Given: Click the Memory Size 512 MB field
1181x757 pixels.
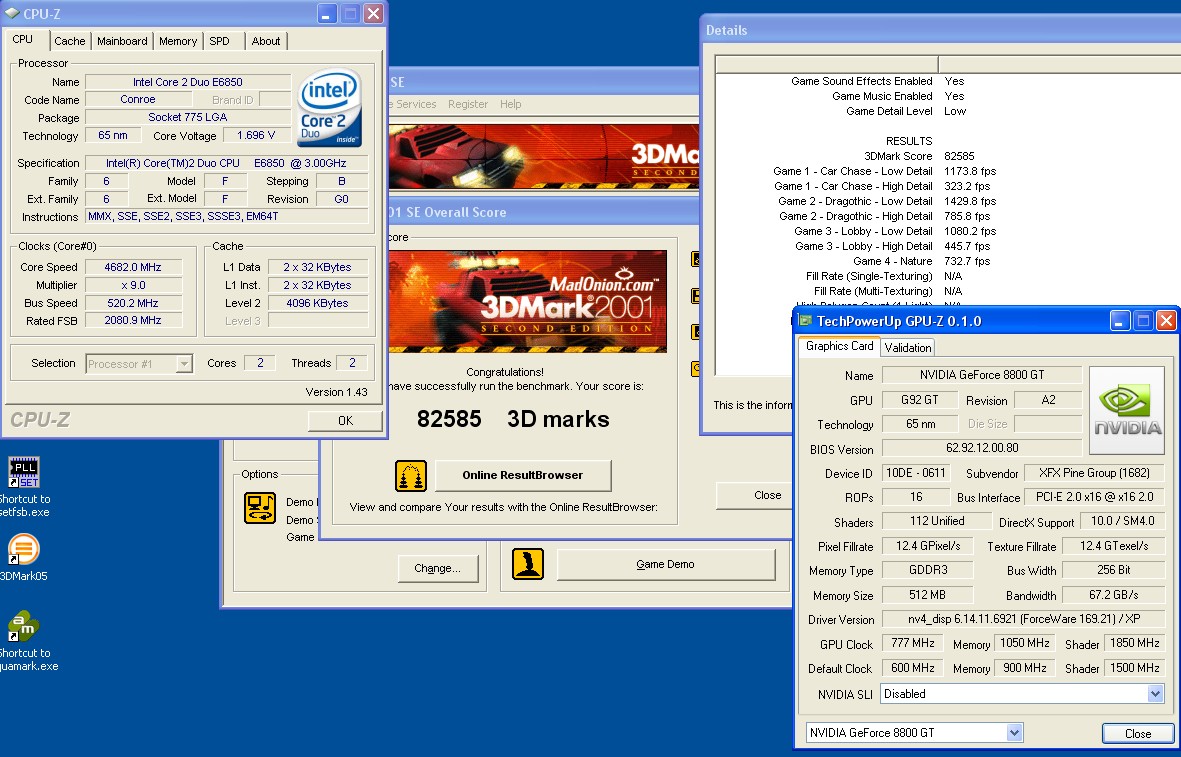Looking at the screenshot, I should (927, 595).
